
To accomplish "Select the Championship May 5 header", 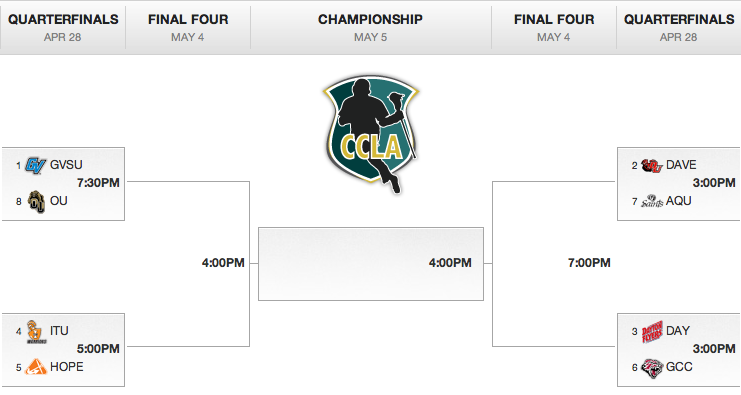I will (x=370, y=27).
